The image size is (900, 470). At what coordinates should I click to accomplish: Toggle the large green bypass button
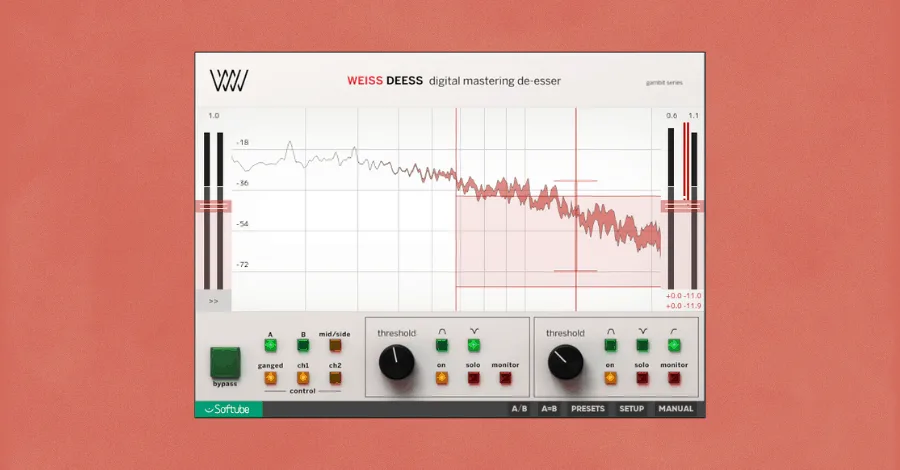click(x=225, y=363)
